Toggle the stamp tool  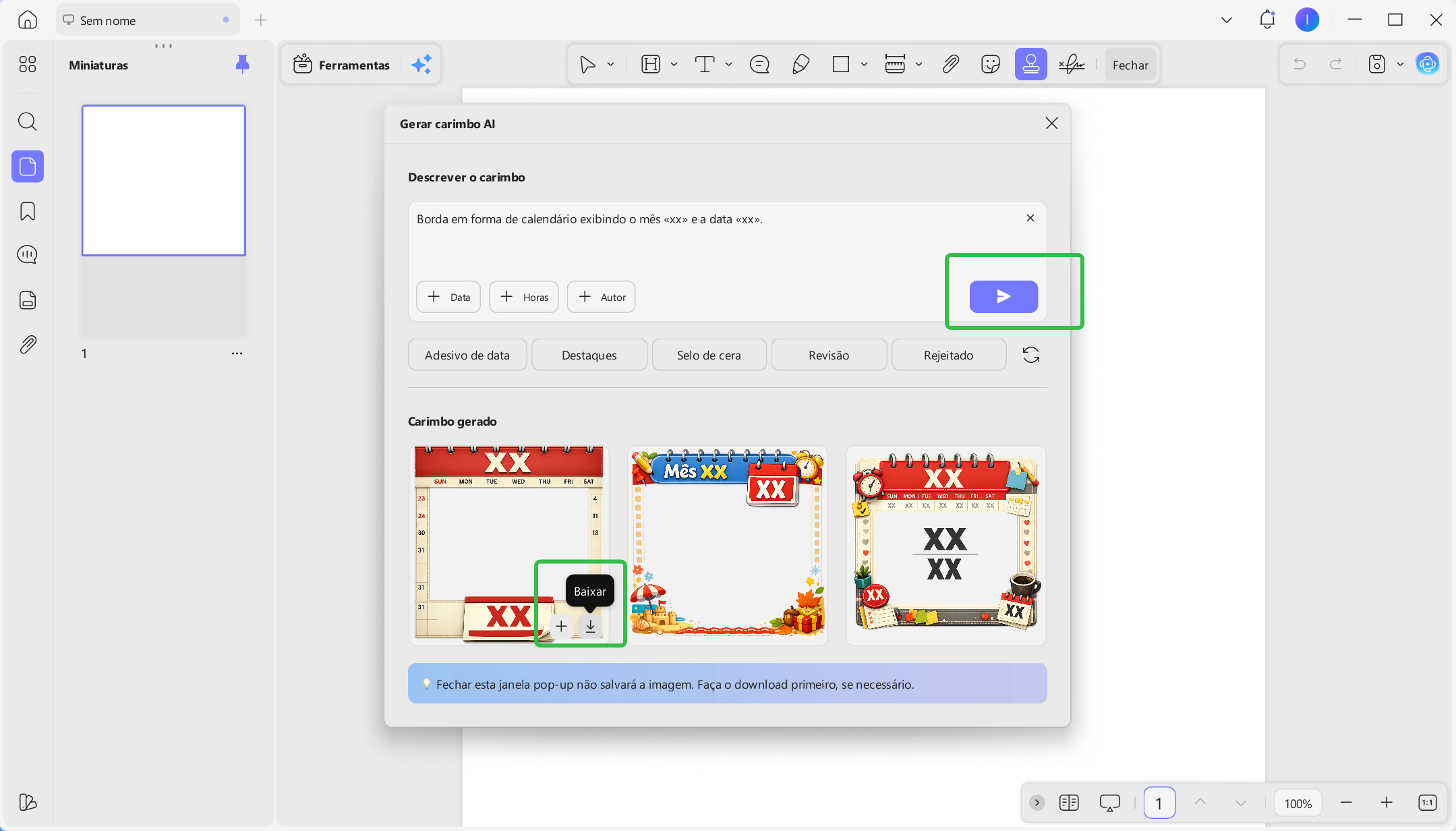(1031, 65)
